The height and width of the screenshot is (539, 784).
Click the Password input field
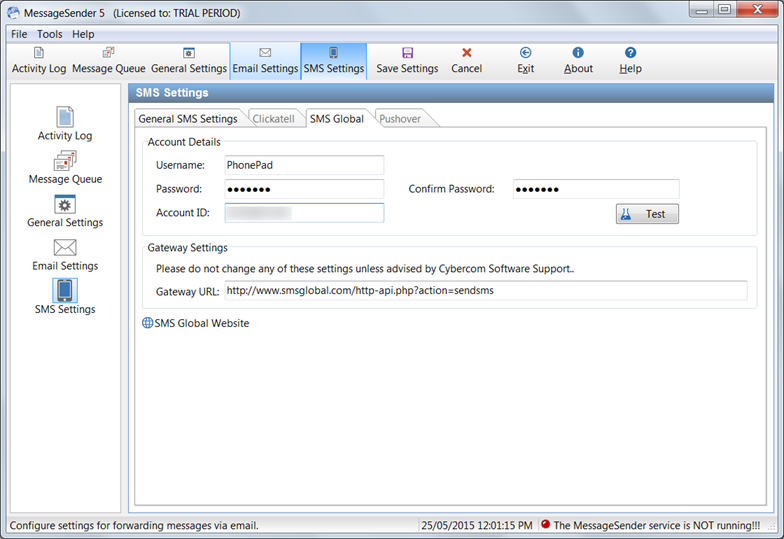[304, 189]
